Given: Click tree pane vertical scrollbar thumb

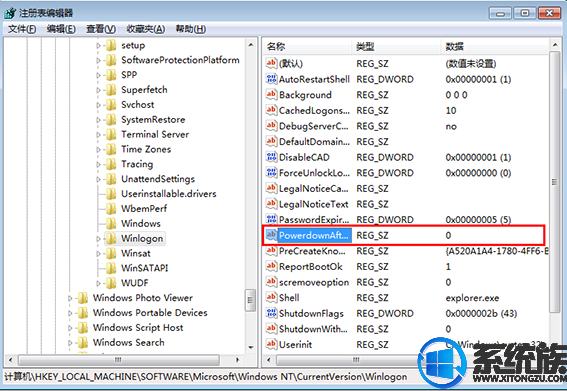Looking at the screenshot, I should (x=250, y=300).
